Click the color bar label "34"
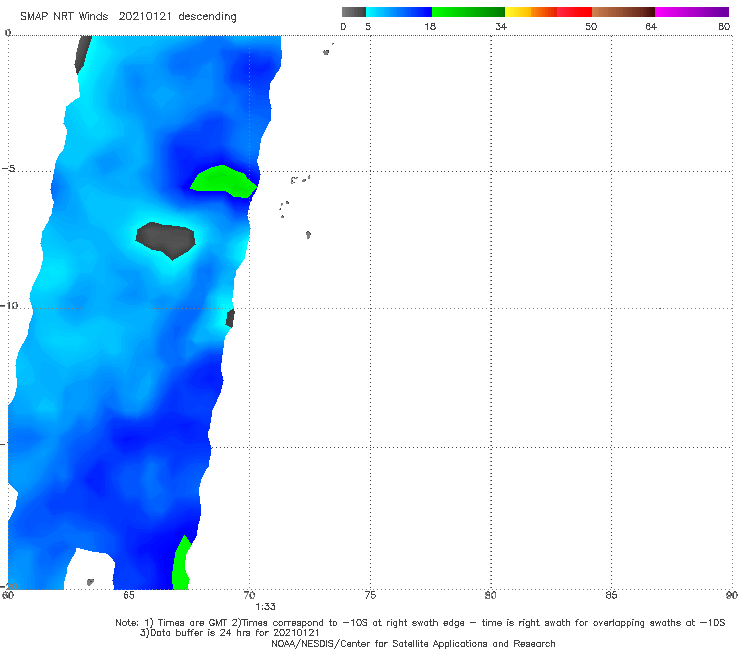Screen dimensions: 740x650 click(501, 26)
